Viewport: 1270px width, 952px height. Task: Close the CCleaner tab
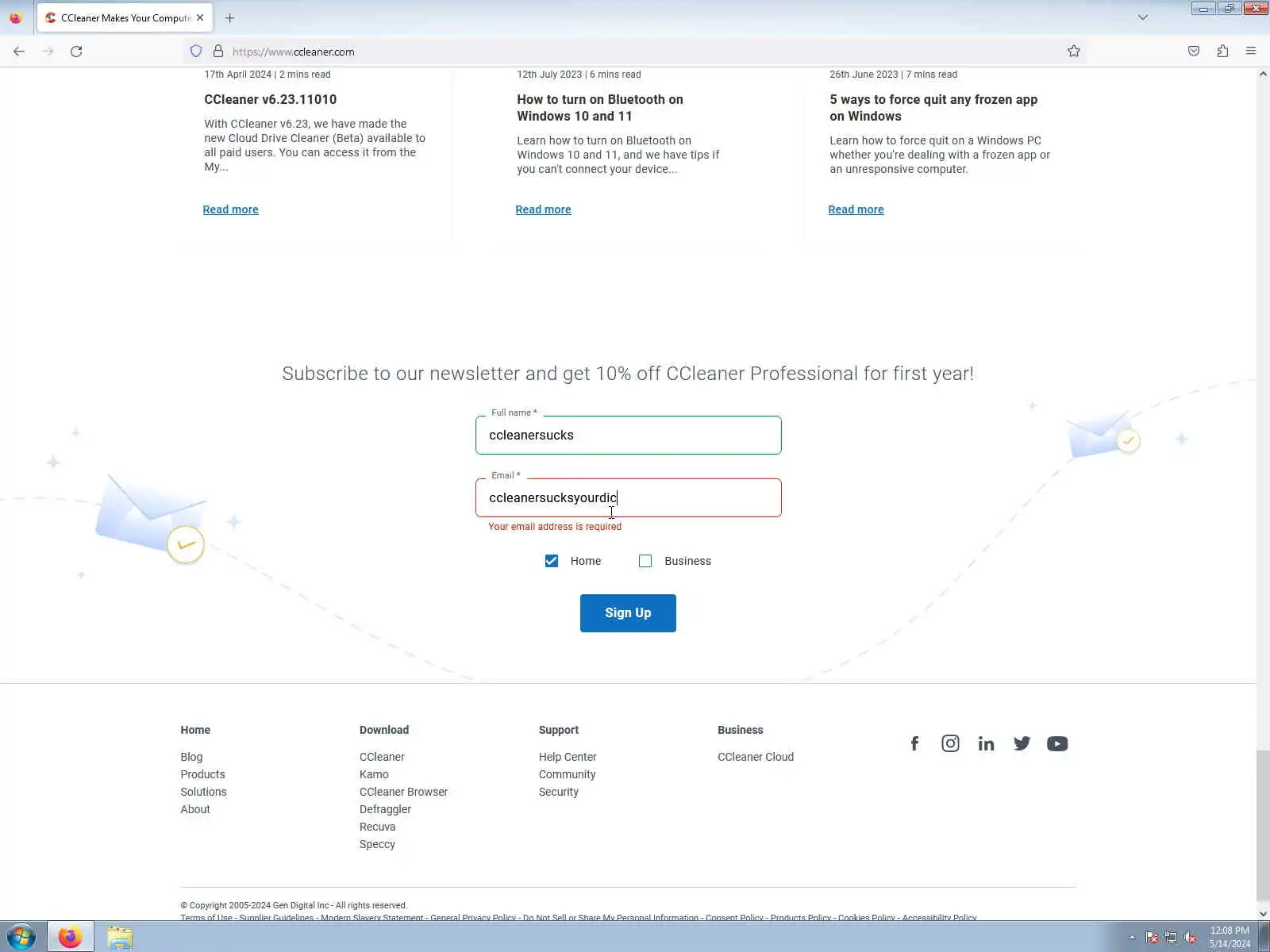pyautogui.click(x=200, y=17)
